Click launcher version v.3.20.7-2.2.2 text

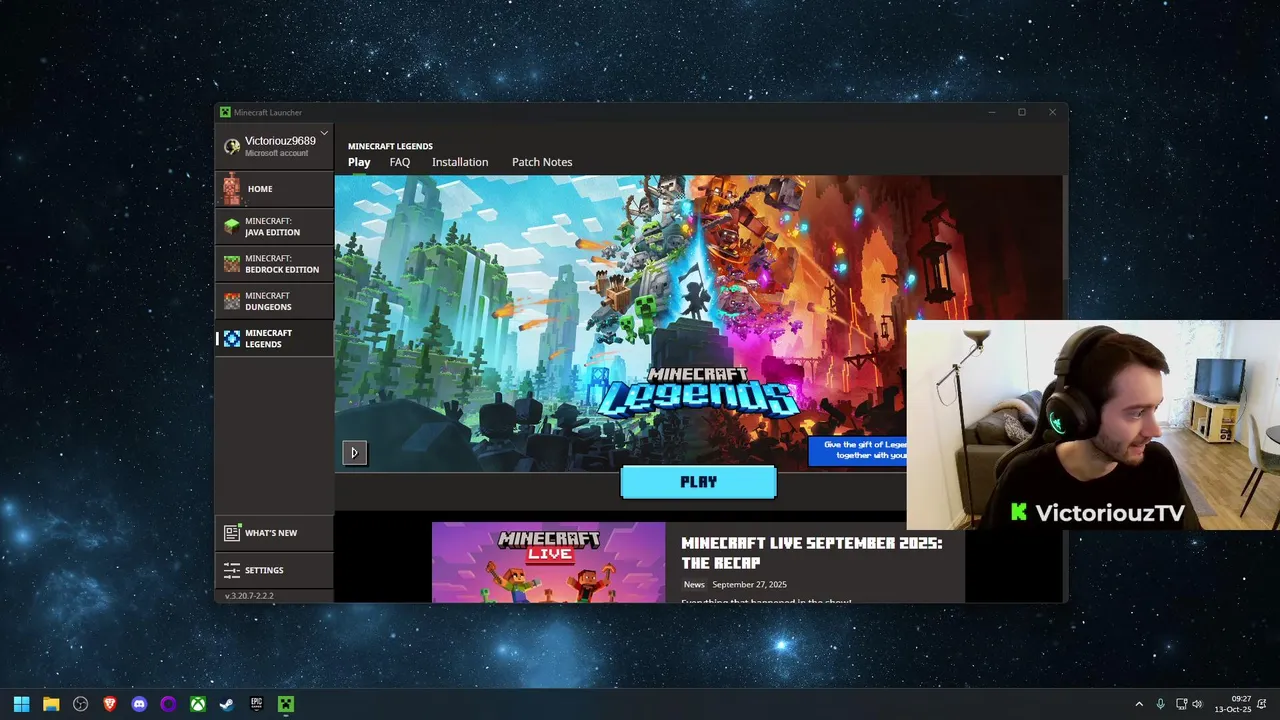pos(249,595)
